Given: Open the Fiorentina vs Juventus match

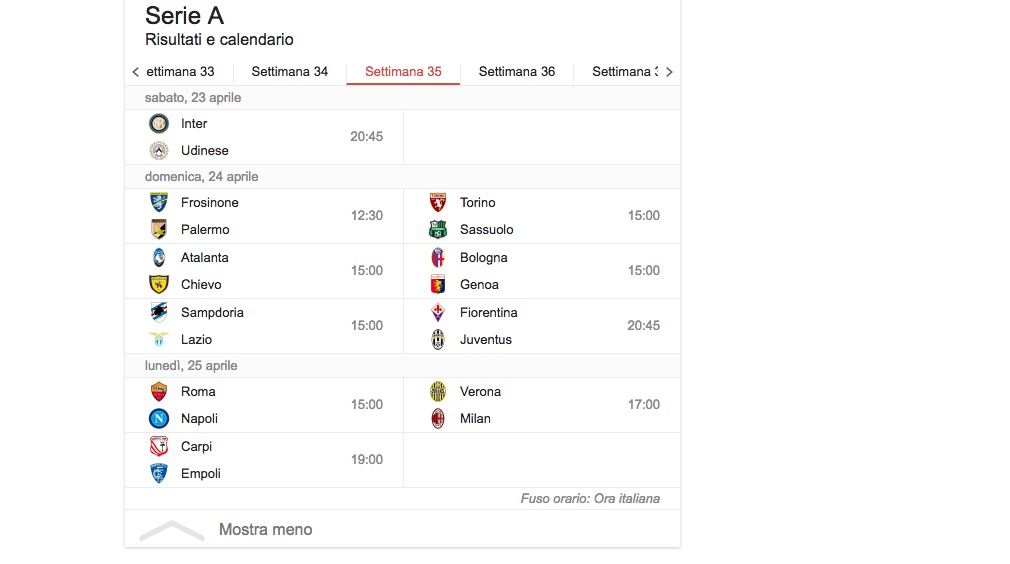Looking at the screenshot, I should pos(542,326).
